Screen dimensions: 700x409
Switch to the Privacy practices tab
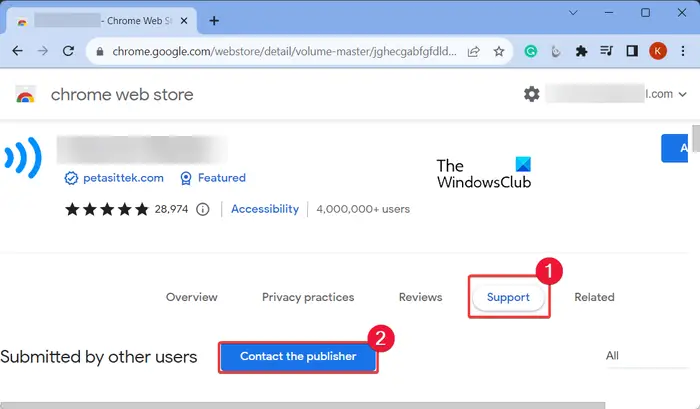coord(308,297)
